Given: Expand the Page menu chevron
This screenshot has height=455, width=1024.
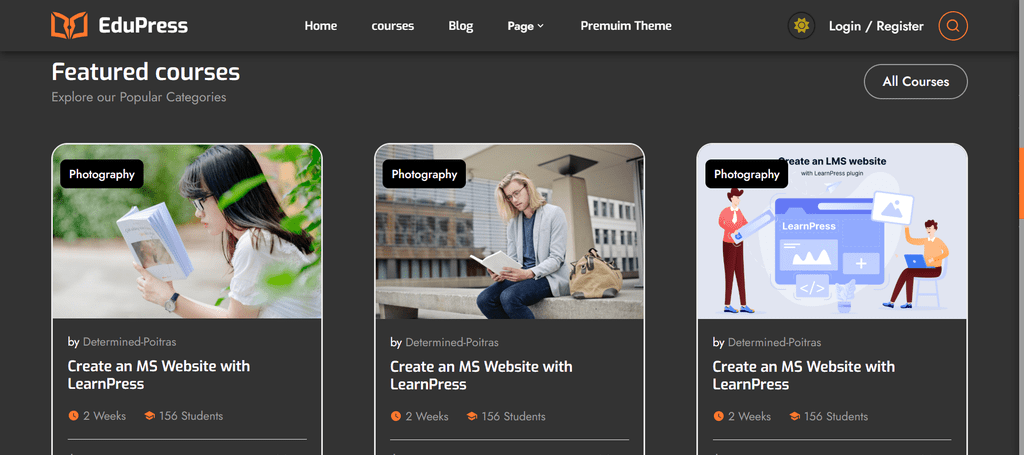Looking at the screenshot, I should (541, 26).
